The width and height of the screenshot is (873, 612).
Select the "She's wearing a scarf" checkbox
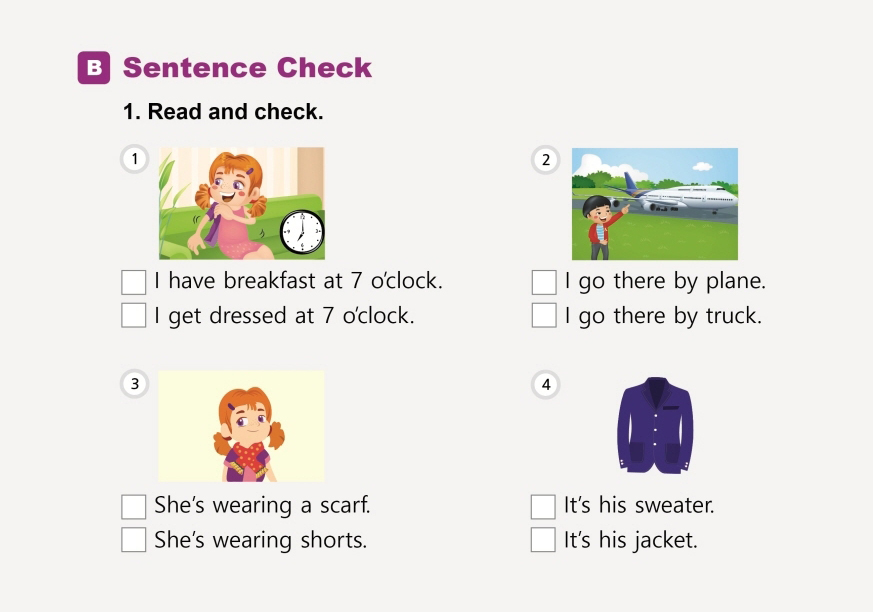(x=134, y=506)
